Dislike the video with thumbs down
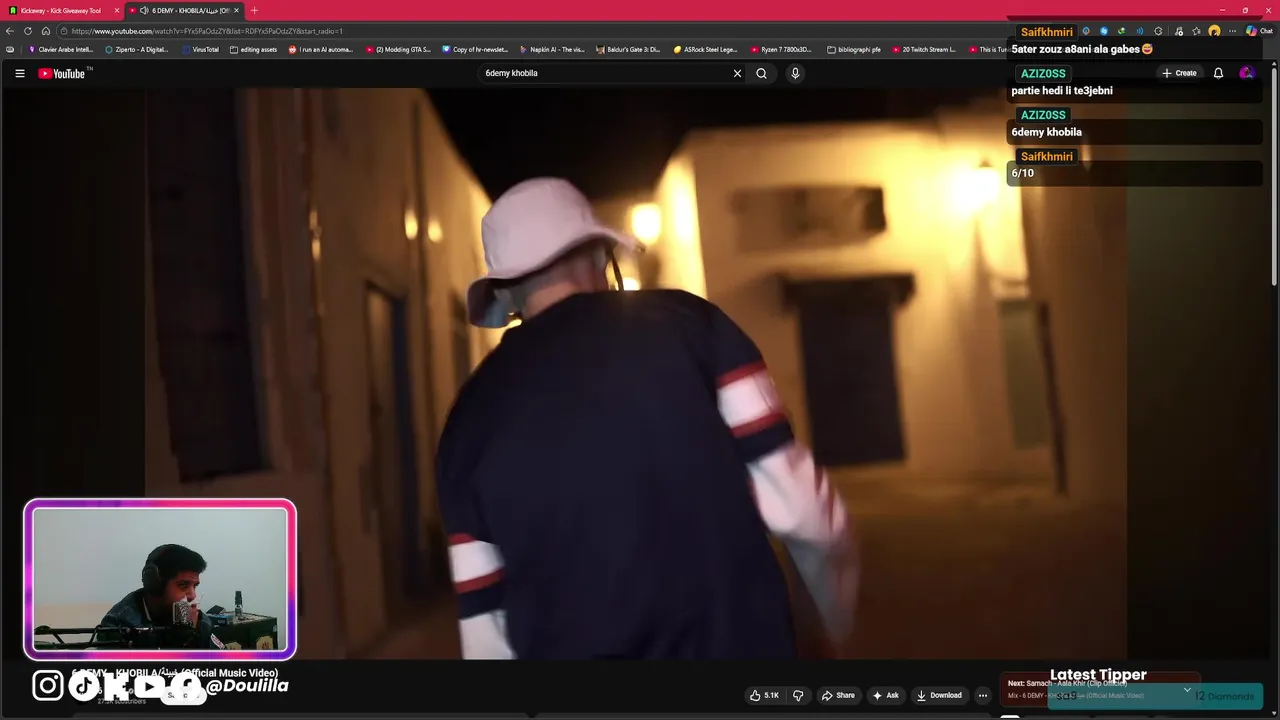1280x720 pixels. [x=798, y=695]
